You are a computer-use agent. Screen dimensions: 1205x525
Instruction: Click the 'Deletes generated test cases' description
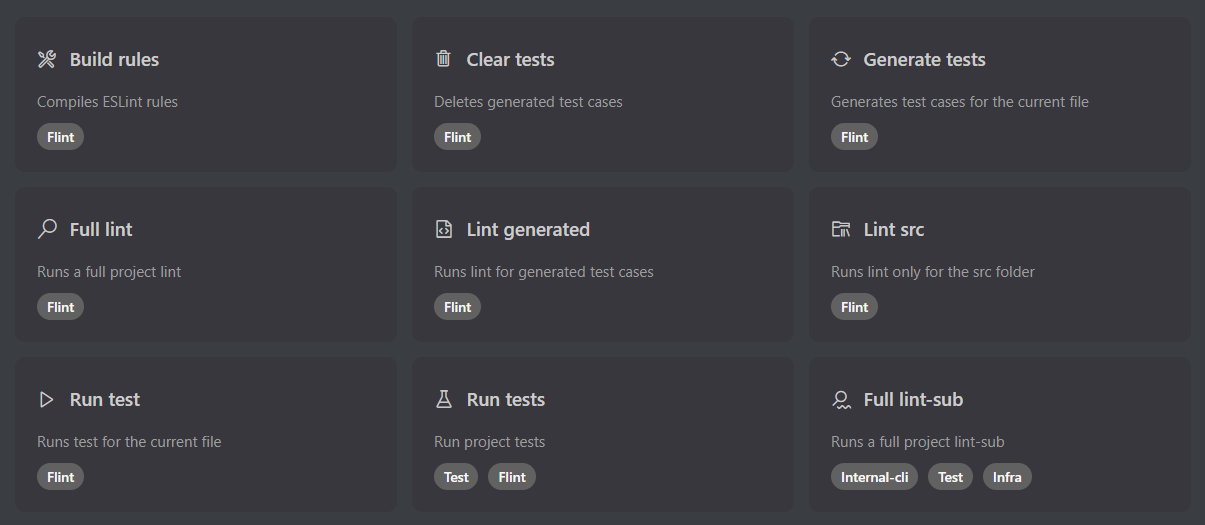pyautogui.click(x=528, y=102)
